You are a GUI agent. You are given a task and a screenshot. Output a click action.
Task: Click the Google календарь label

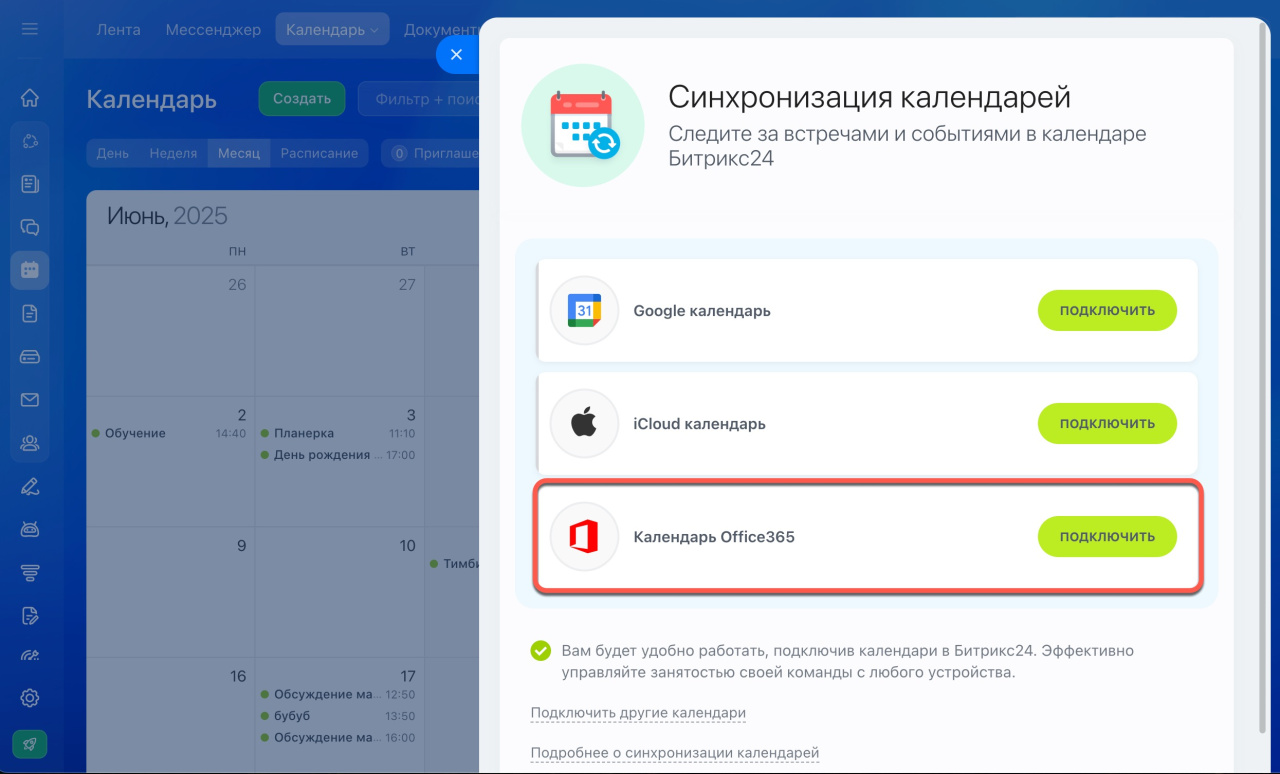coord(702,311)
